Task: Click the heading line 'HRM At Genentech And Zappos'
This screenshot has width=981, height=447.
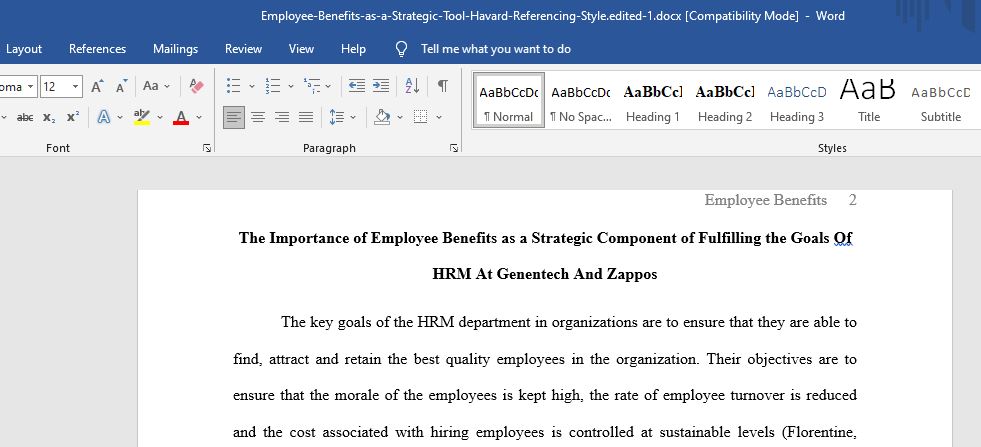Action: (544, 274)
